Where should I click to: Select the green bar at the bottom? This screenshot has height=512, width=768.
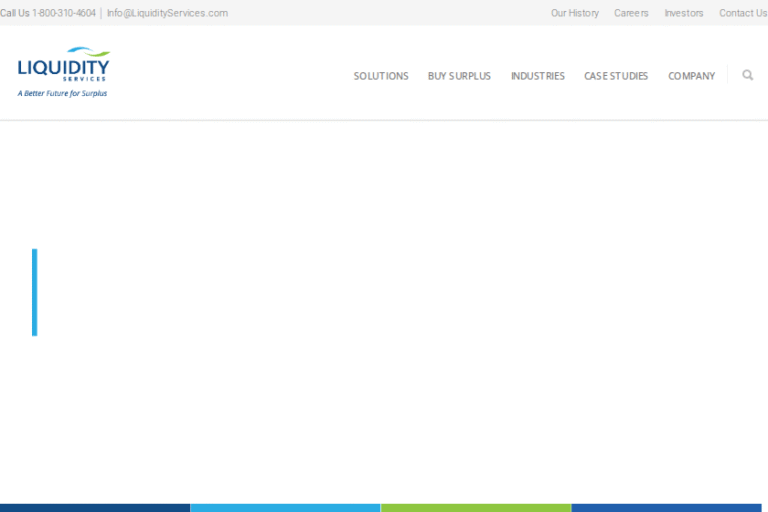pos(476,507)
